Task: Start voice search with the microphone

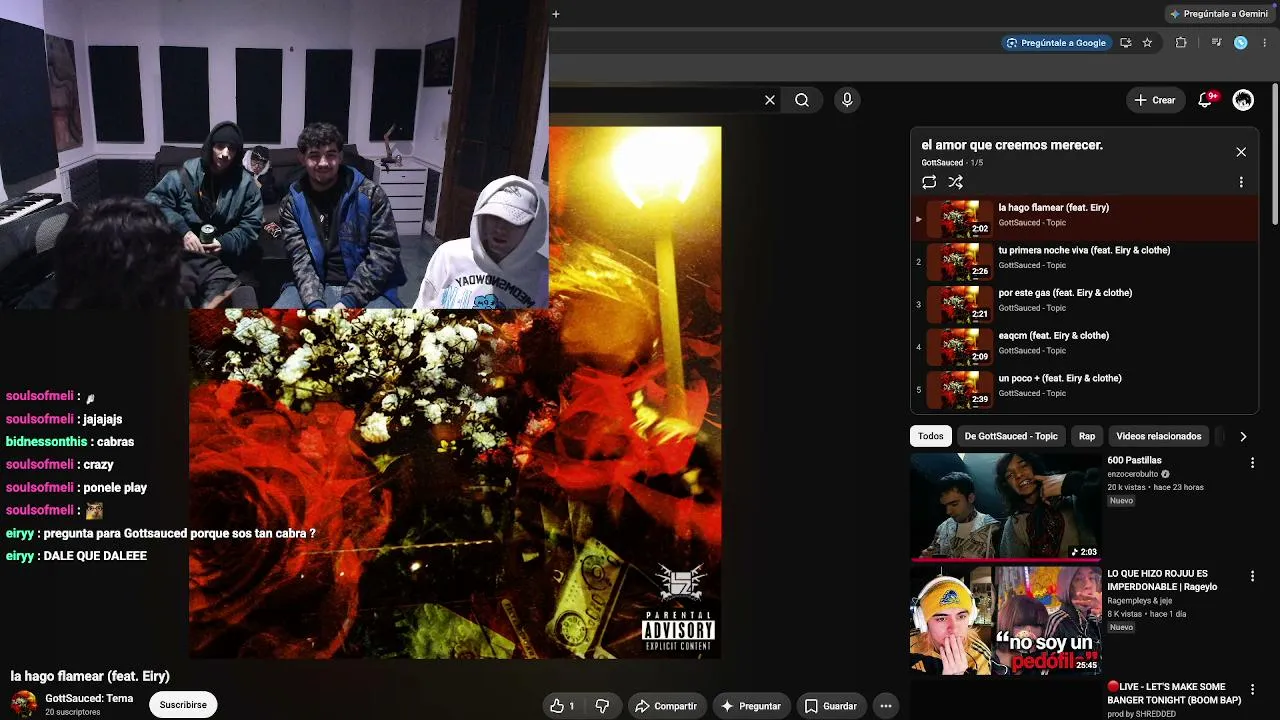Action: 847,100
